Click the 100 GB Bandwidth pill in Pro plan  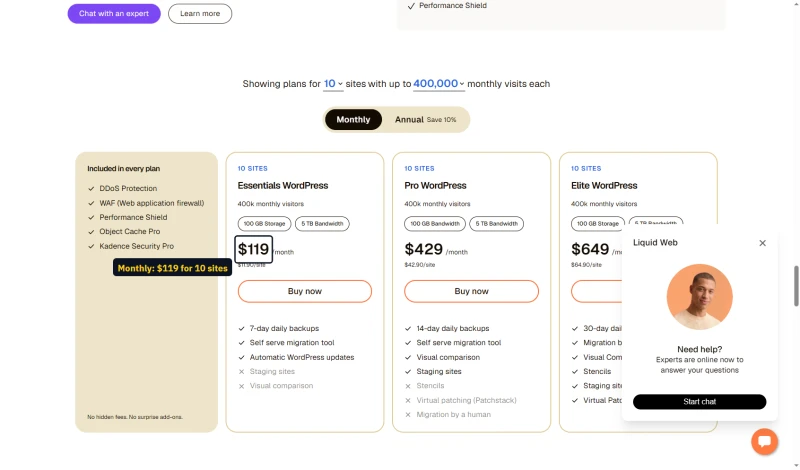click(435, 224)
